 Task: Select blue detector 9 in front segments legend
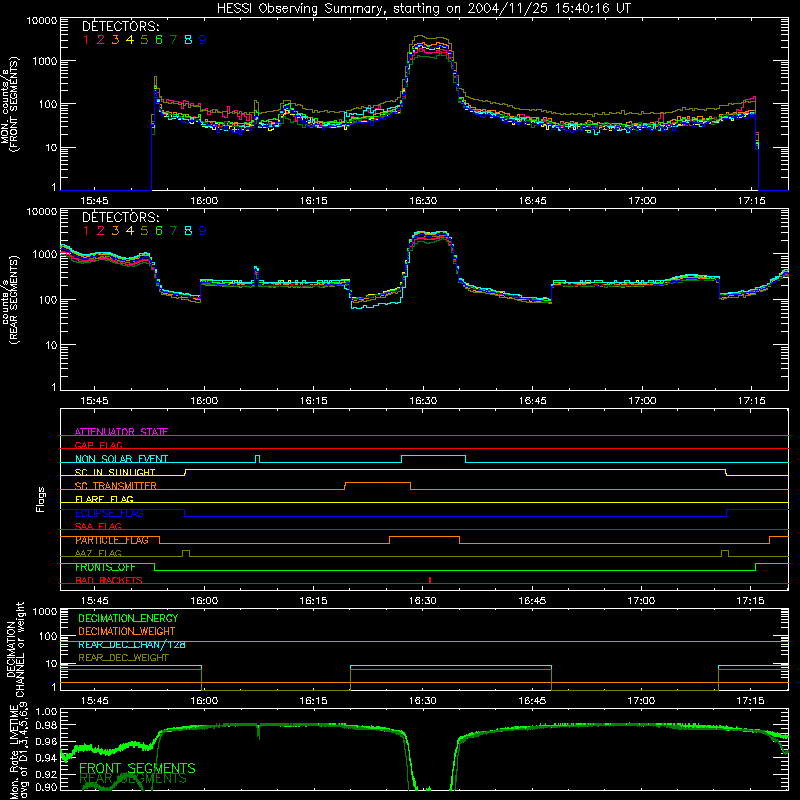[x=203, y=40]
